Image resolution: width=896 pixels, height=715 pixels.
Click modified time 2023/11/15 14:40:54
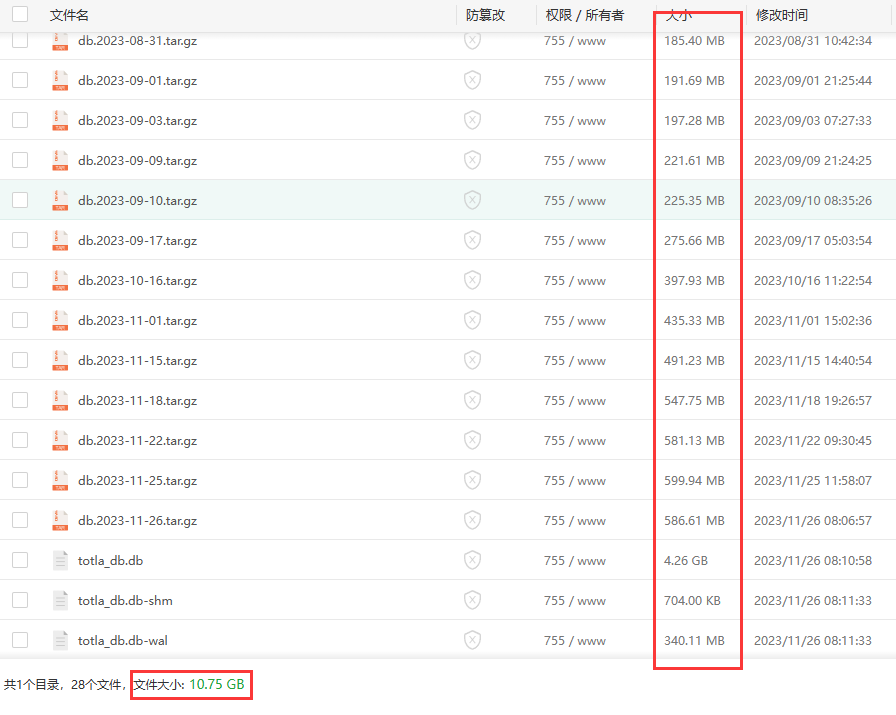point(813,361)
